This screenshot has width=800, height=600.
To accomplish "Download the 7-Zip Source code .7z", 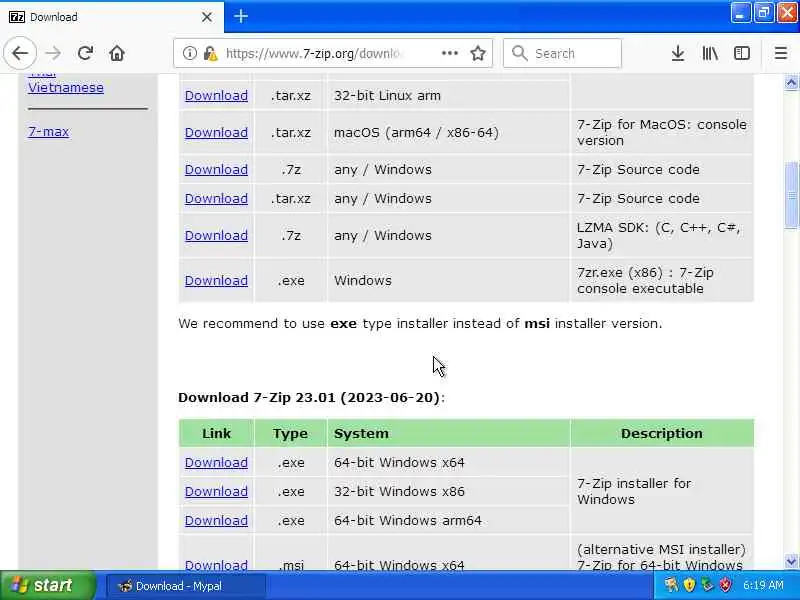I will 216,169.
